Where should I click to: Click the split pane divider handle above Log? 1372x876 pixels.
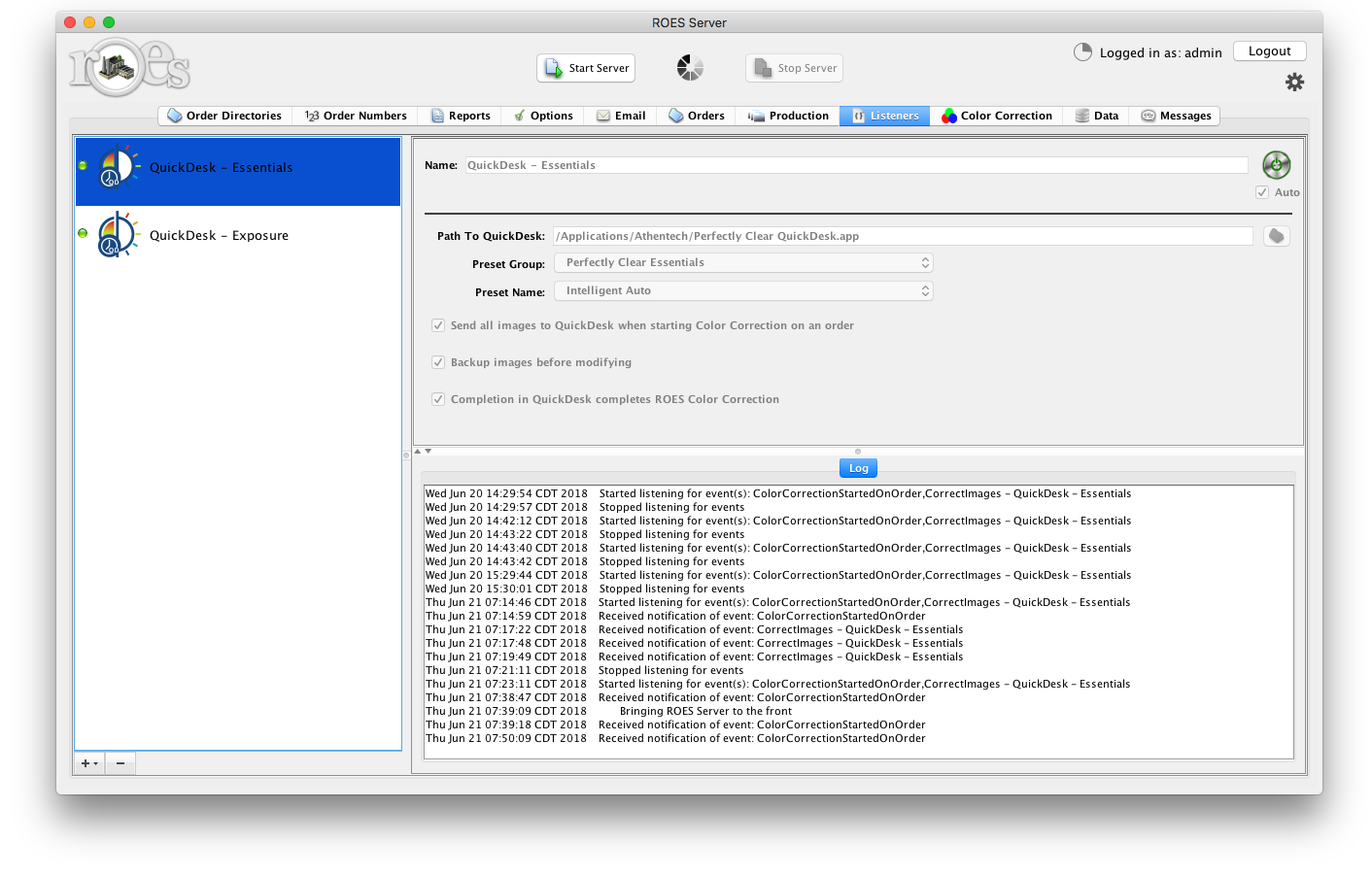(857, 452)
